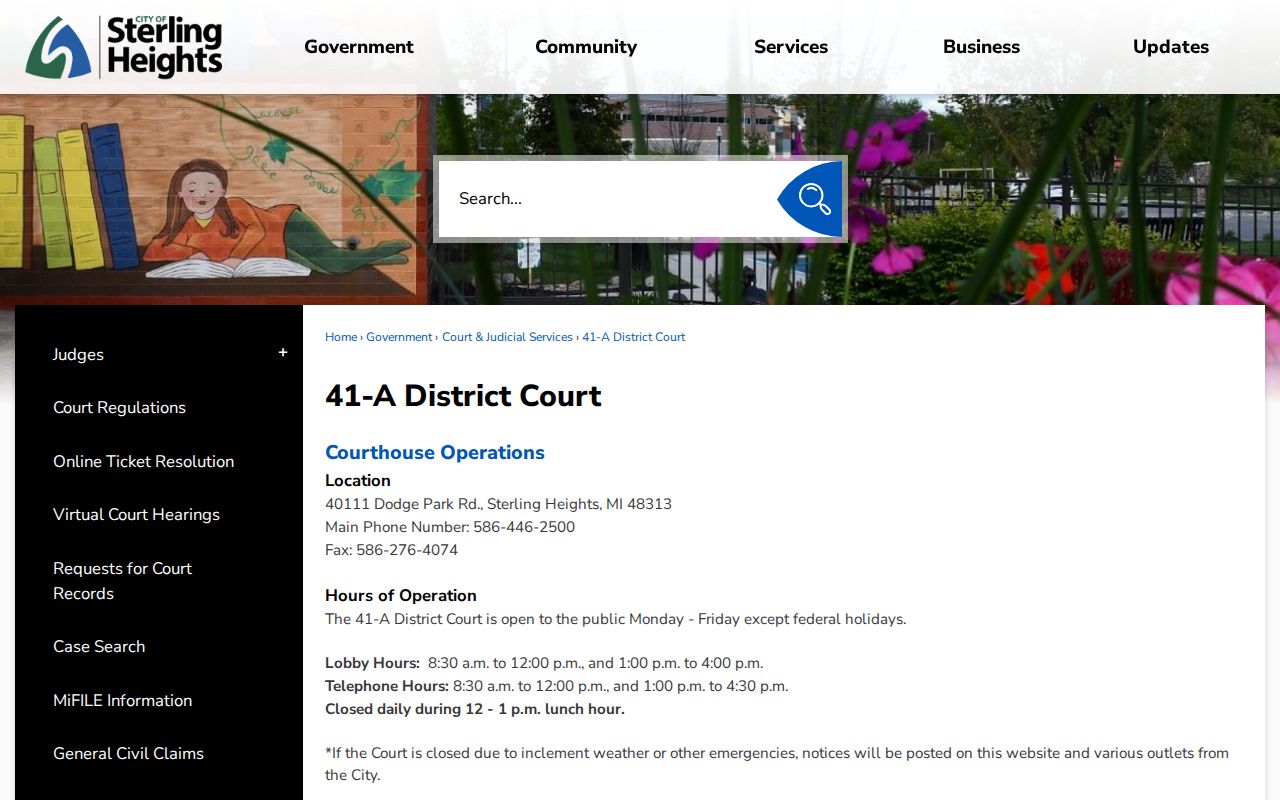1280x800 pixels.
Task: Click the Government breadcrumb link
Action: click(x=399, y=337)
